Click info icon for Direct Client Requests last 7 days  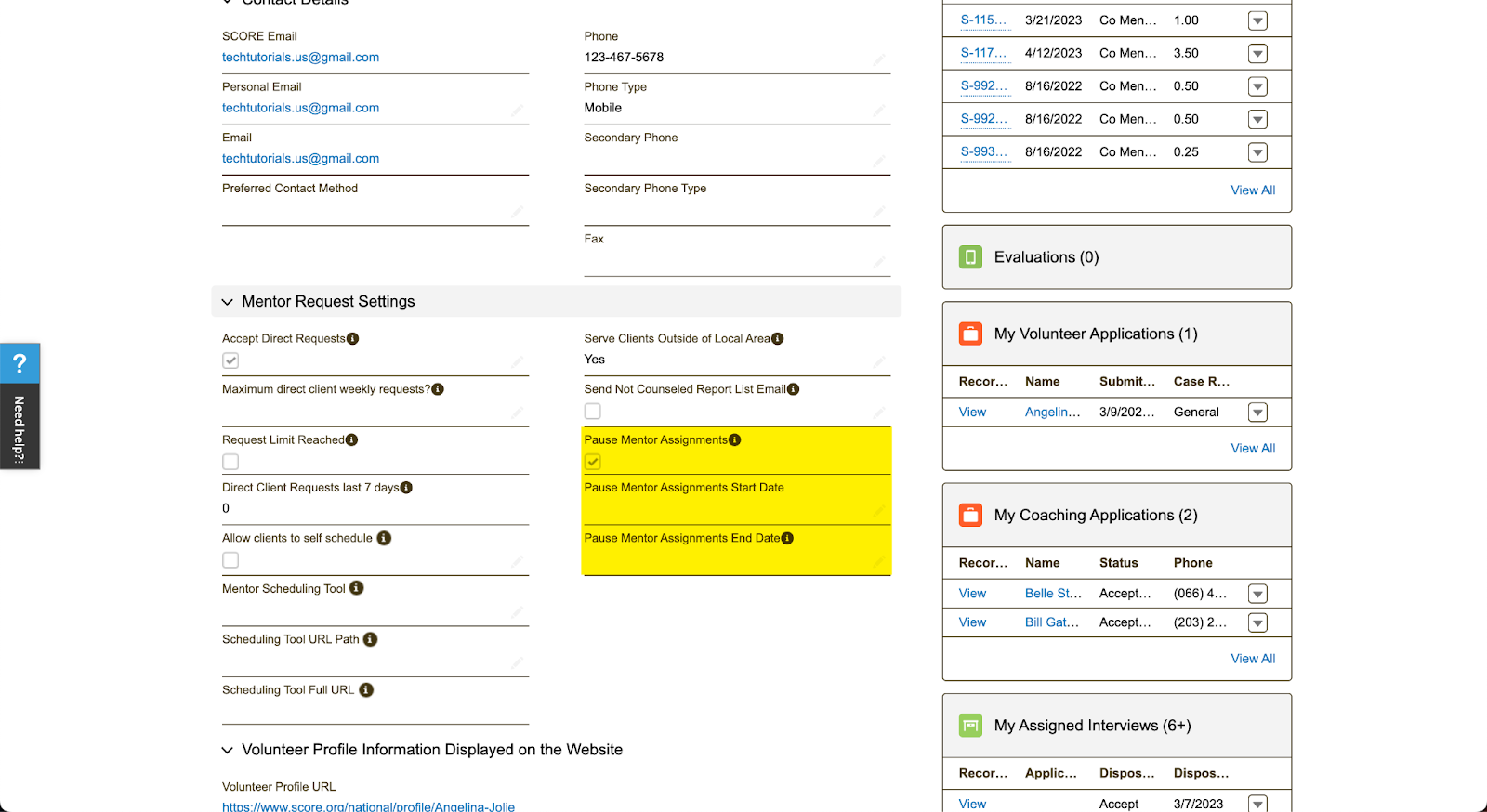(406, 488)
